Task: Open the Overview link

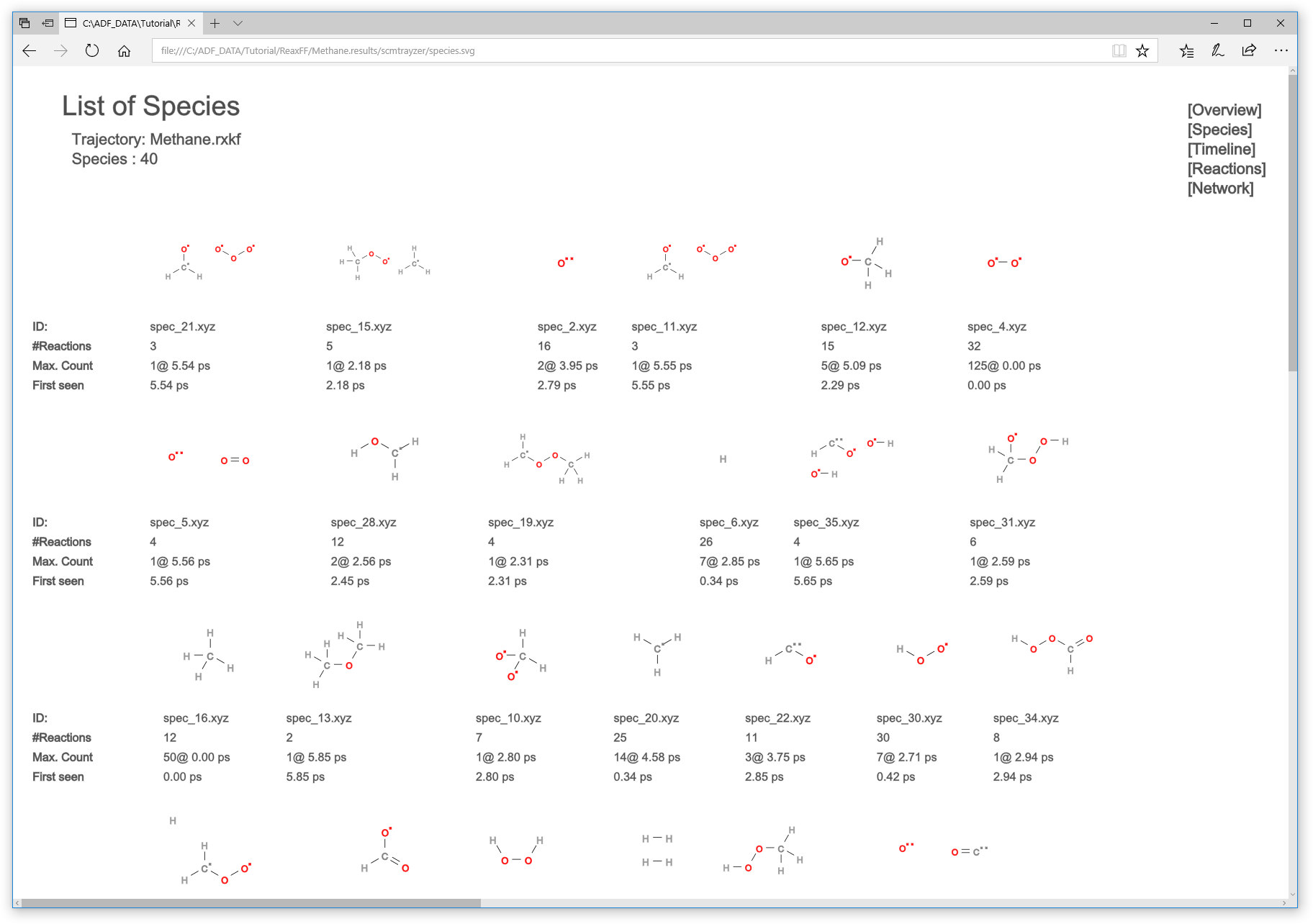Action: [x=1224, y=110]
